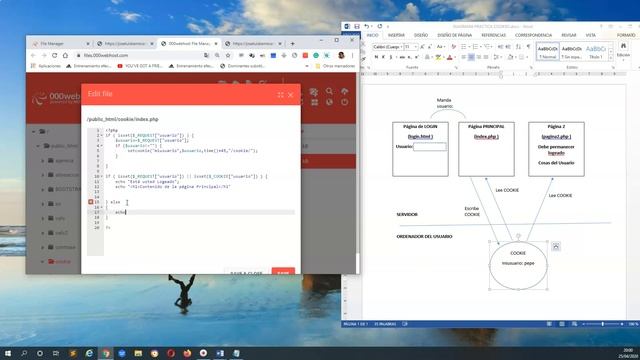Image resolution: width=640 pixels, height=360 pixels.
Task: Open the INSERTAR ribbon tab
Action: coord(396,36)
